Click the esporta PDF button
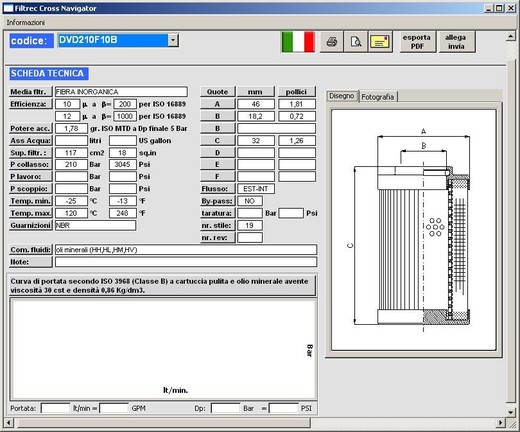Image resolution: width=520 pixels, height=432 pixels. coord(417,42)
